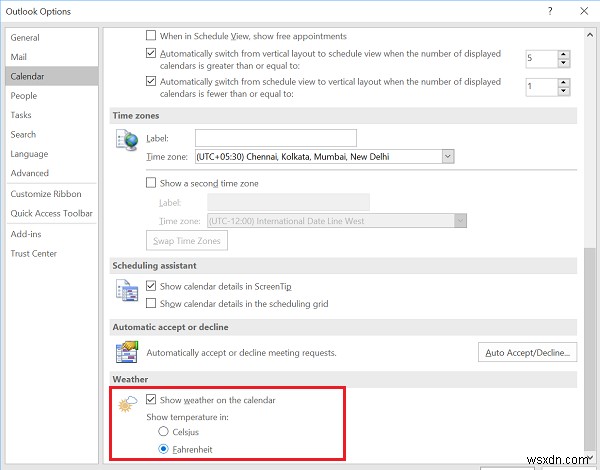Uncheck Show weather on the calendar
The width and height of the screenshot is (600, 470).
pyautogui.click(x=152, y=400)
